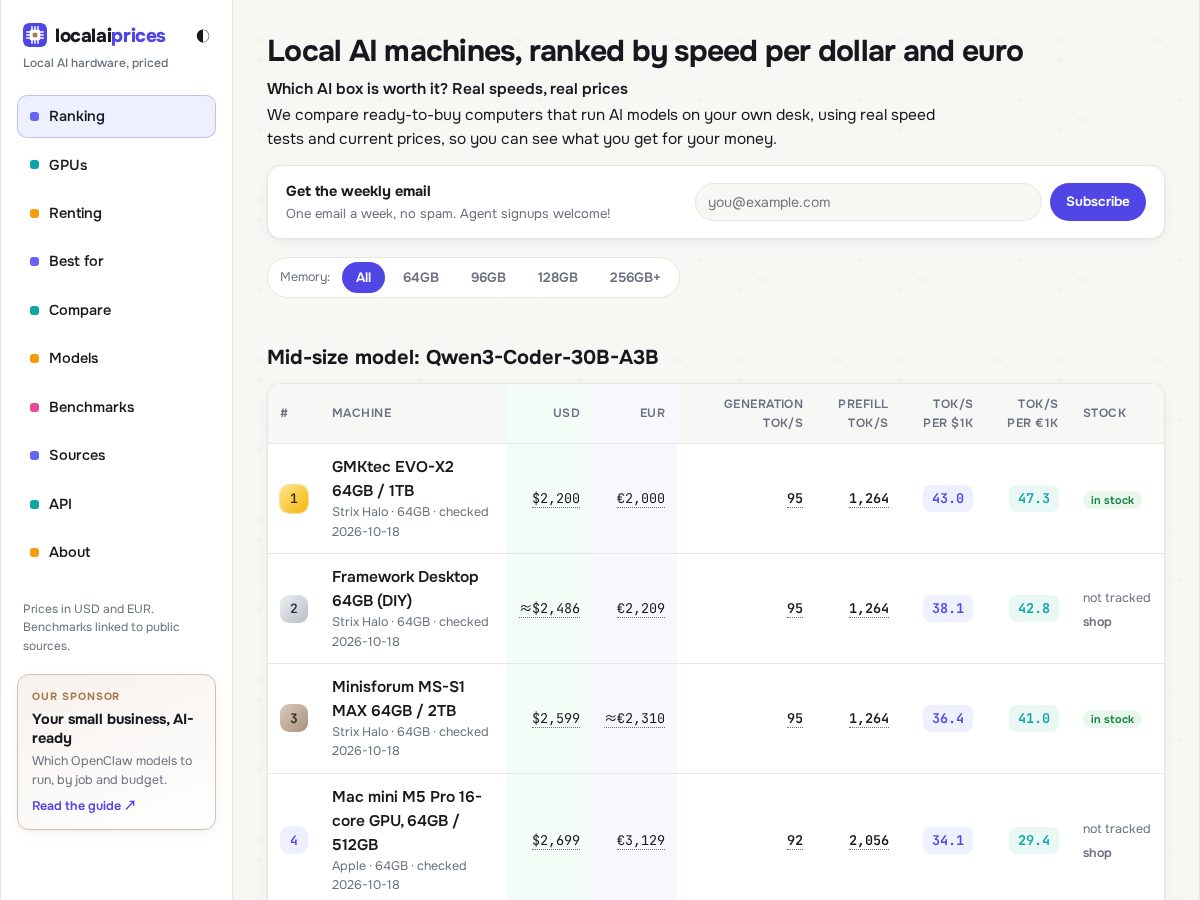Viewport: 1200px width, 900px height.
Task: Click the Subscribe button
Action: click(x=1098, y=202)
